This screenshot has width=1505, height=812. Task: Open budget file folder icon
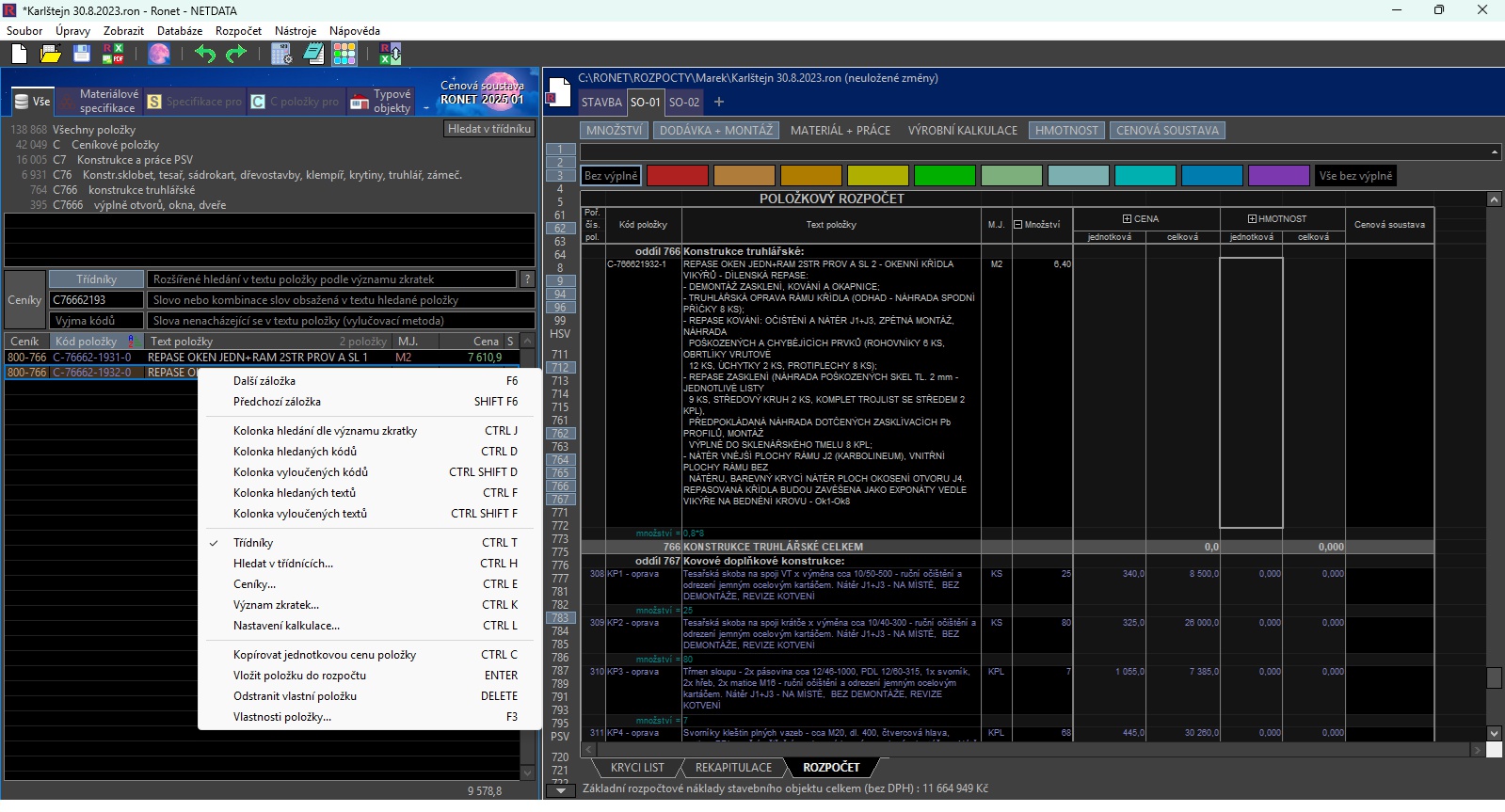tap(51, 54)
